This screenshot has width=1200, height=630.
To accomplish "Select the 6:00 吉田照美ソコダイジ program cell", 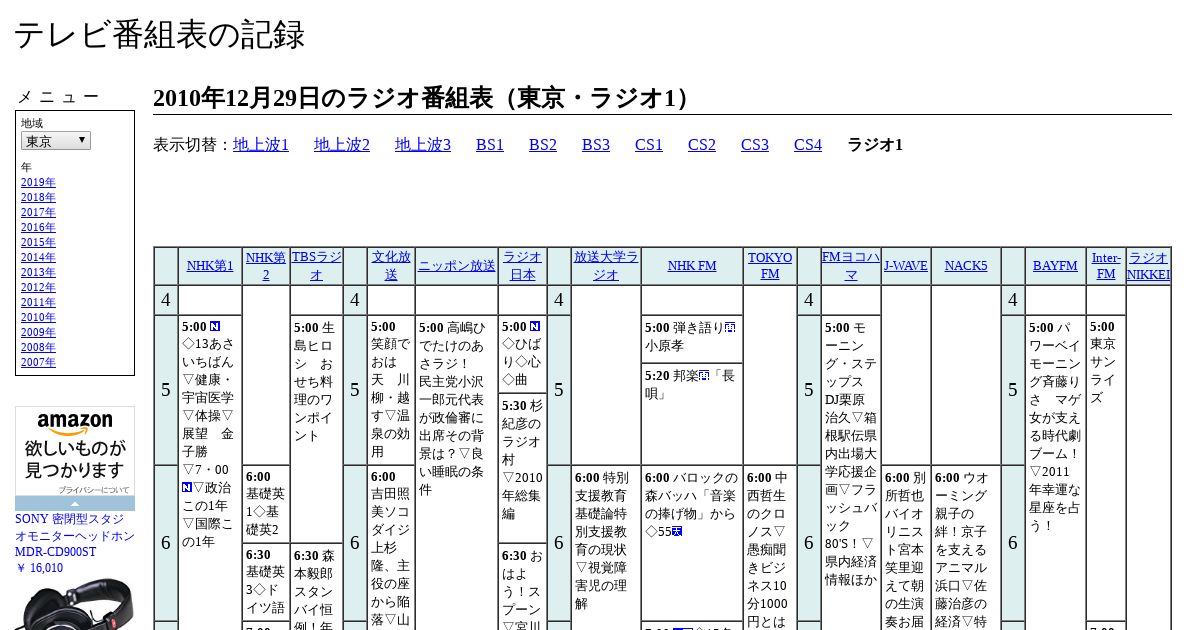I will click(x=391, y=547).
